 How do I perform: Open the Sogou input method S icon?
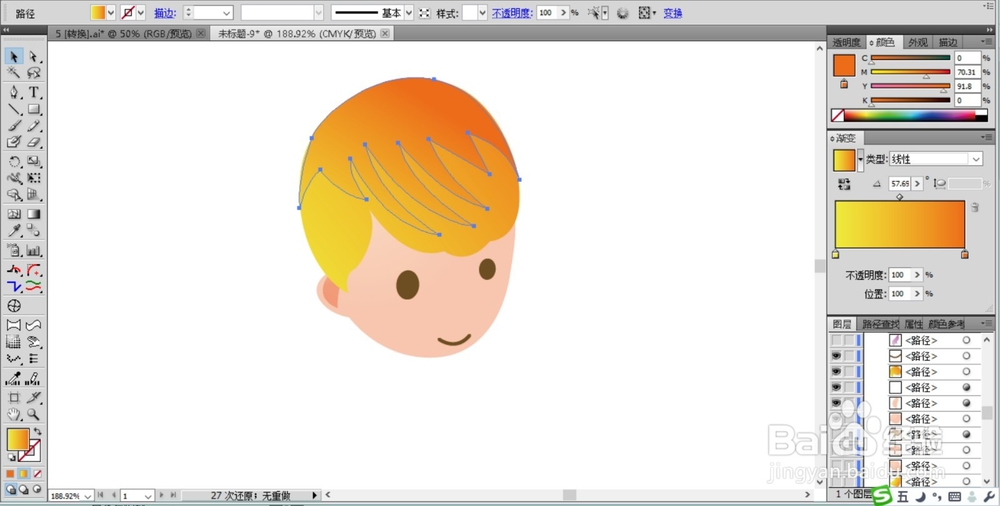tap(882, 495)
